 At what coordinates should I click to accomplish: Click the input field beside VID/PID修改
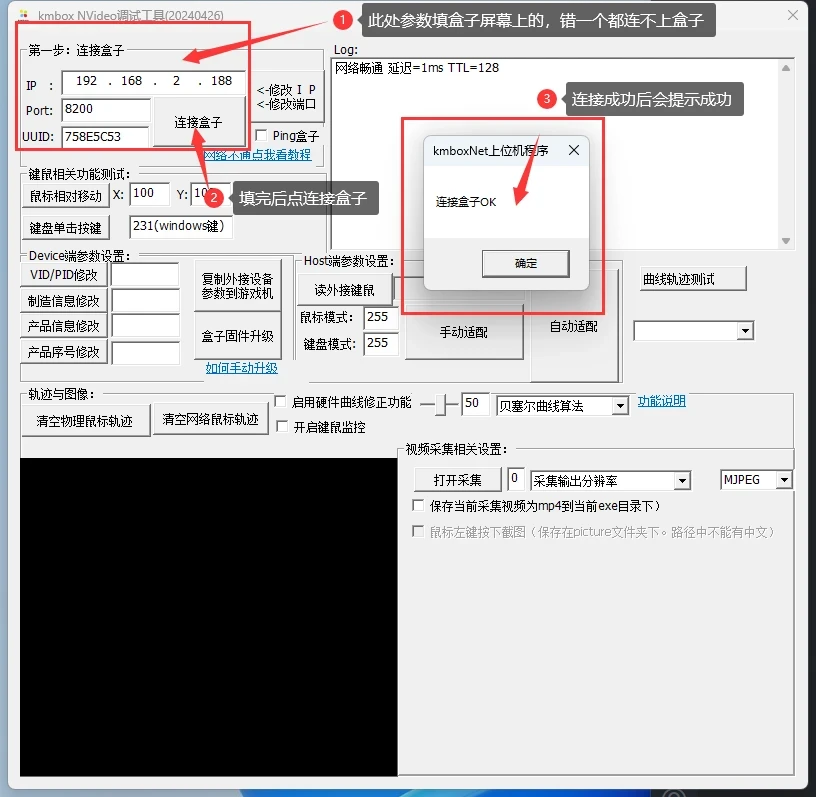(145, 275)
